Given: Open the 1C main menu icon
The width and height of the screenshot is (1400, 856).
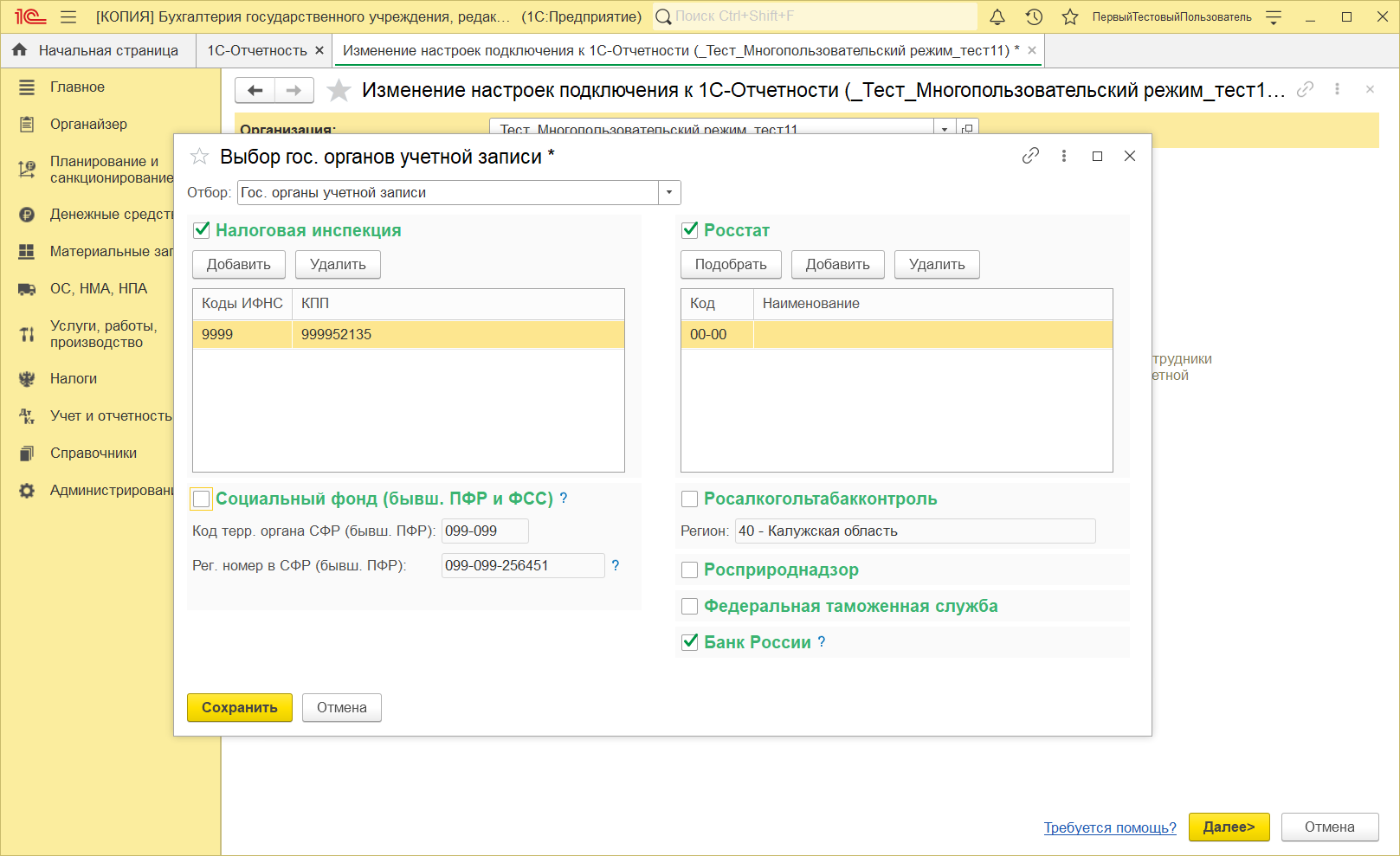Looking at the screenshot, I should [x=29, y=16].
